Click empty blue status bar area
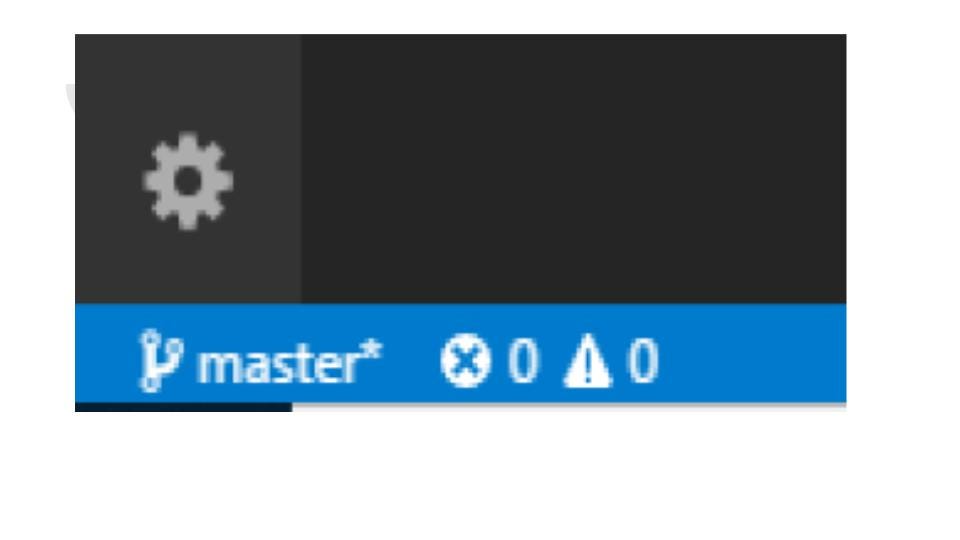 (753, 354)
